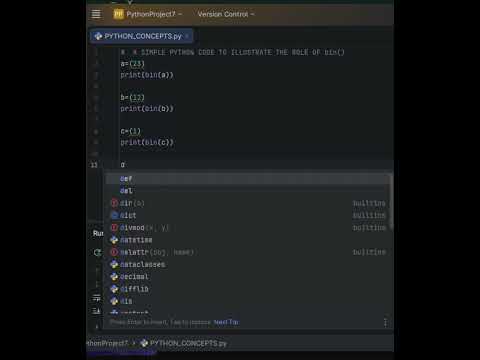Click the PythonProject7 breadcrumb at bottom
480x360 pixels.
tap(107, 343)
